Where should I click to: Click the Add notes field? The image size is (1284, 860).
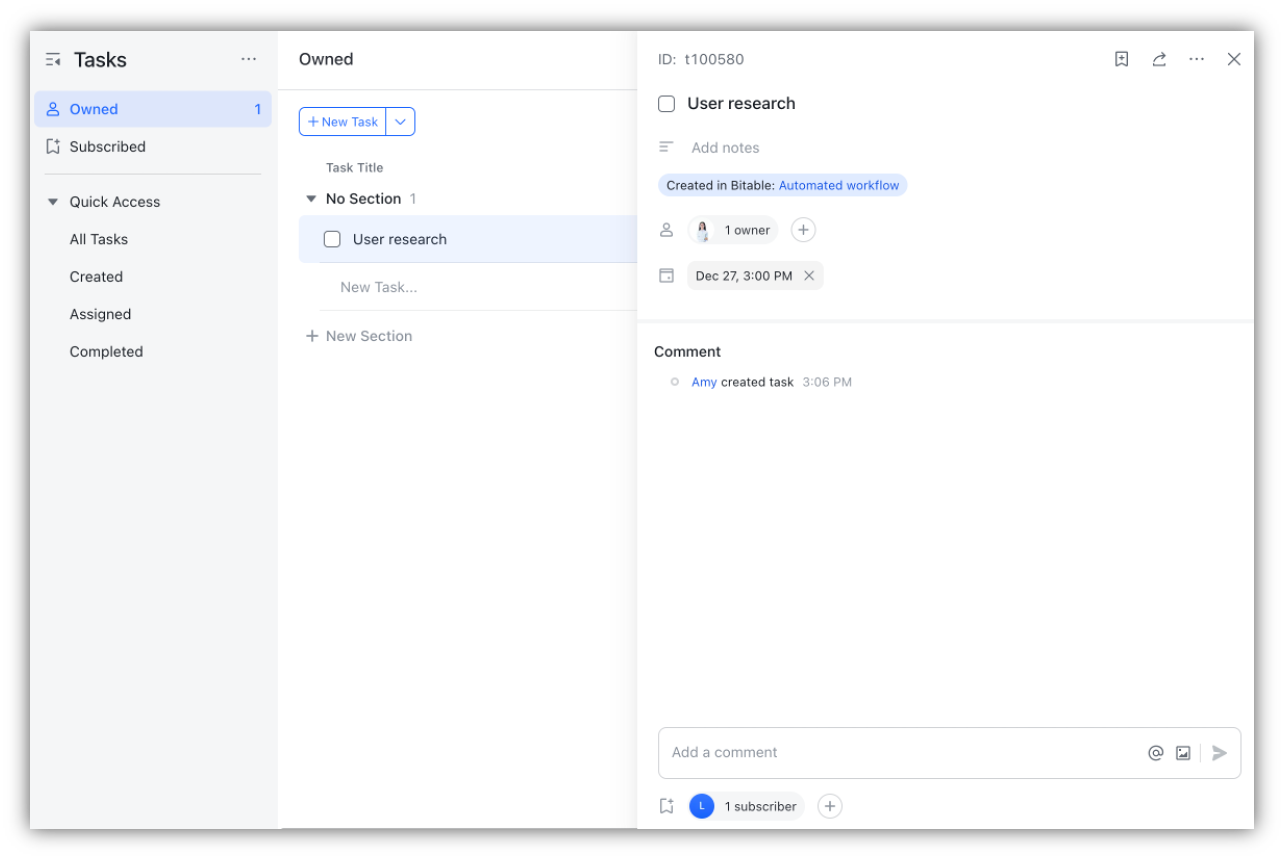[x=725, y=147]
